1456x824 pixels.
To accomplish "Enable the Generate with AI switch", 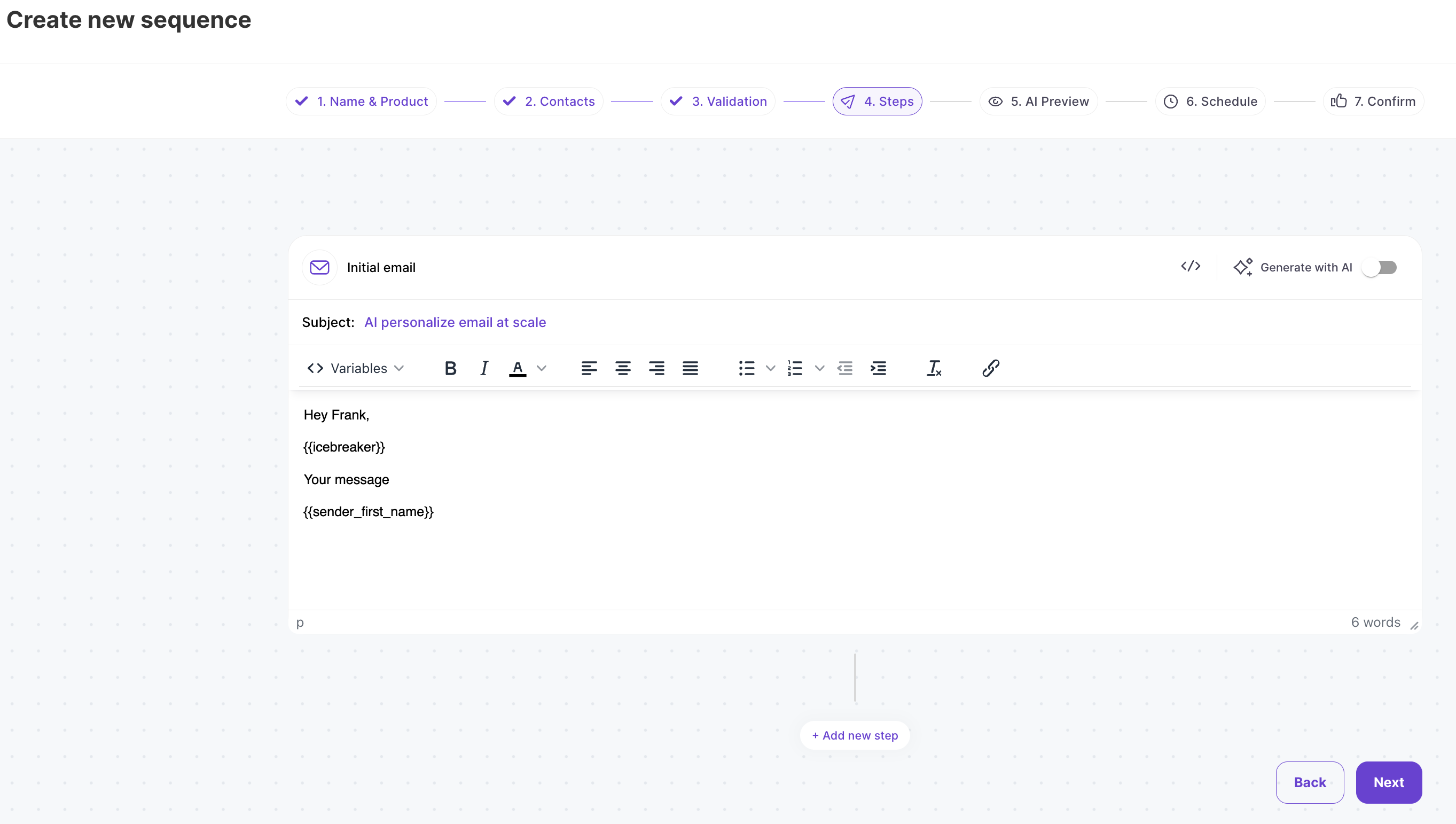I will (x=1380, y=267).
